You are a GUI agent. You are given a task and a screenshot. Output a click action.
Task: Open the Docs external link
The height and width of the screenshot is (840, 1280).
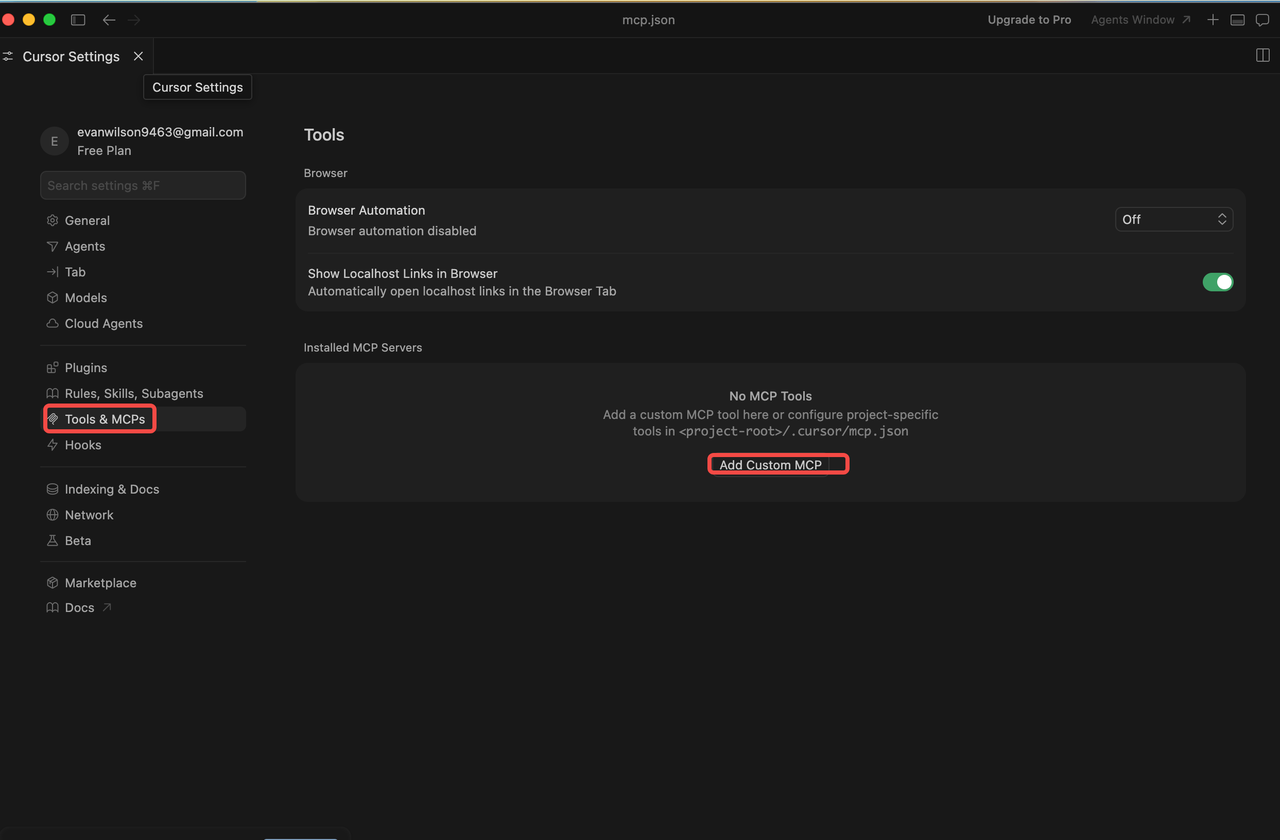point(79,608)
